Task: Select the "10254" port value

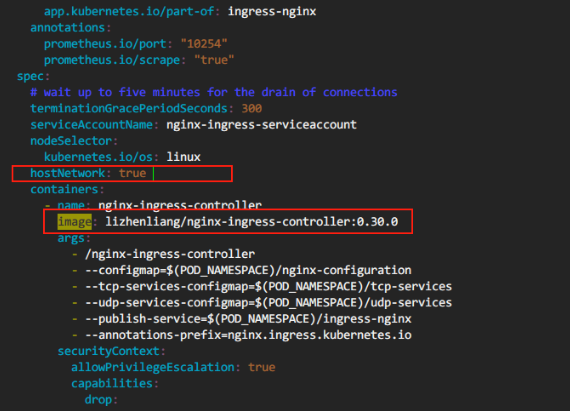Action: 204,44
